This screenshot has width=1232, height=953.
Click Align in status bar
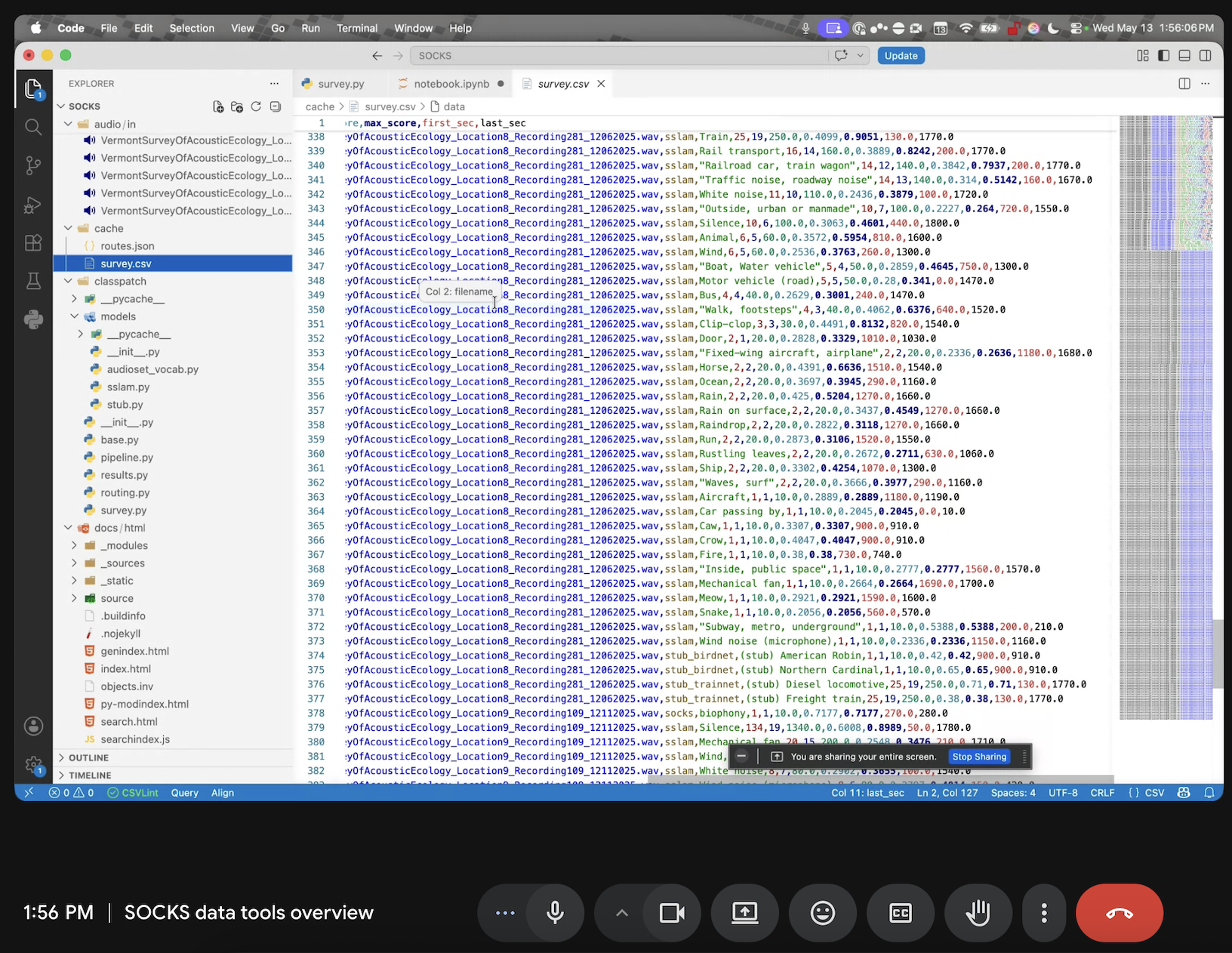(x=223, y=793)
